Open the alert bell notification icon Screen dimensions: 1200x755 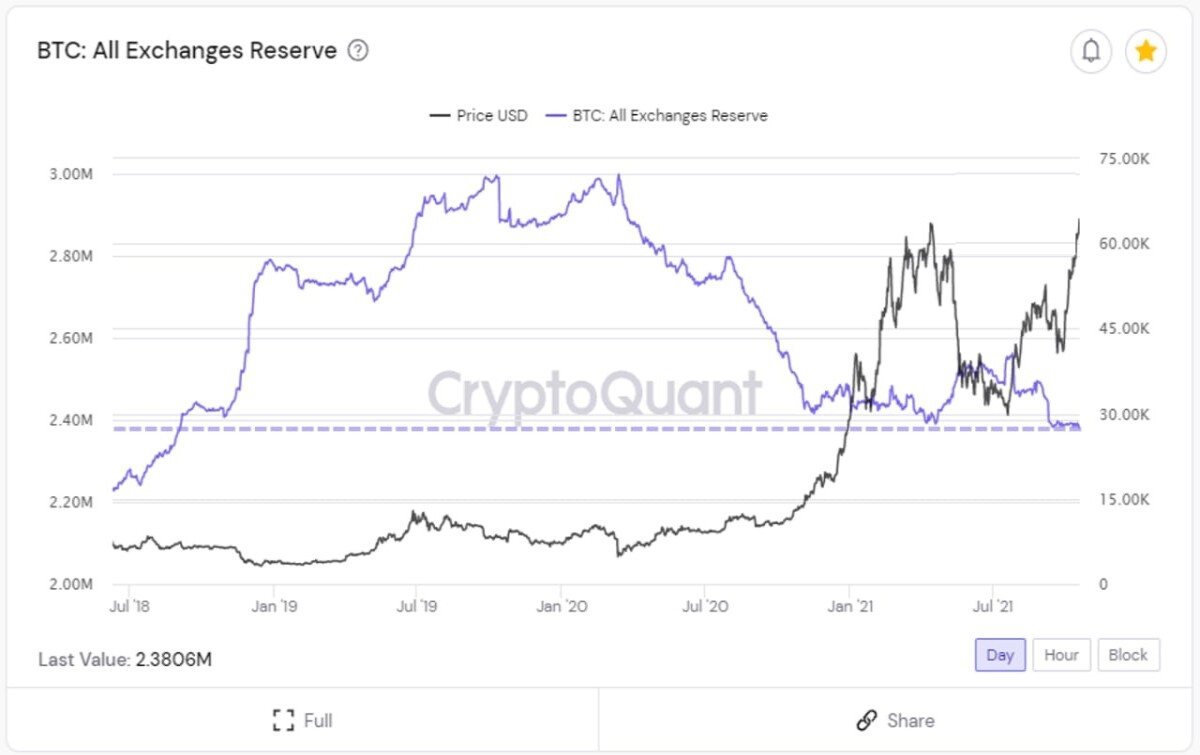[1091, 51]
